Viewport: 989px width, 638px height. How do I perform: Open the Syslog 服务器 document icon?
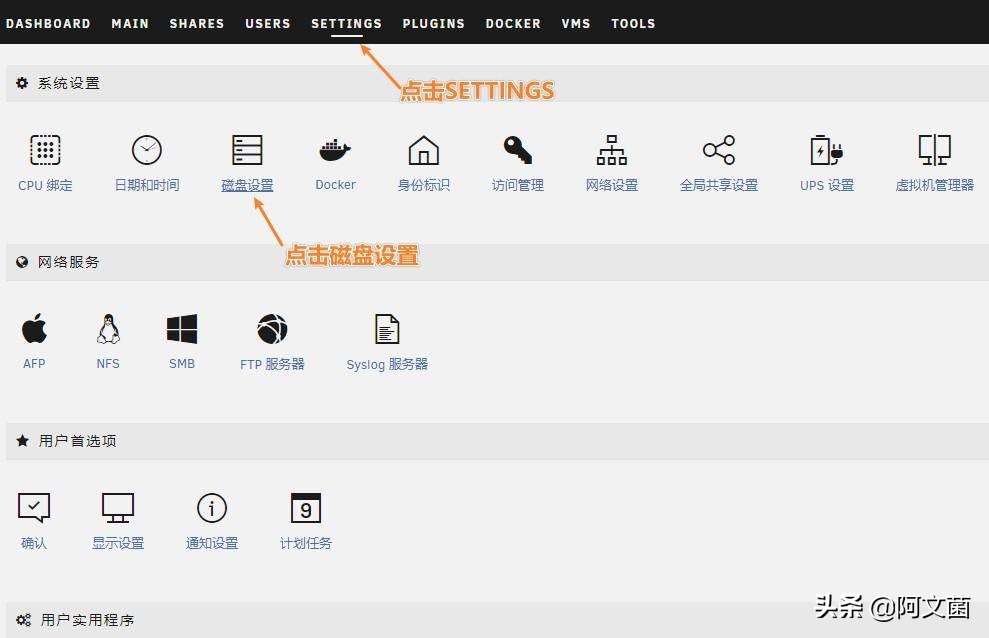click(x=386, y=328)
